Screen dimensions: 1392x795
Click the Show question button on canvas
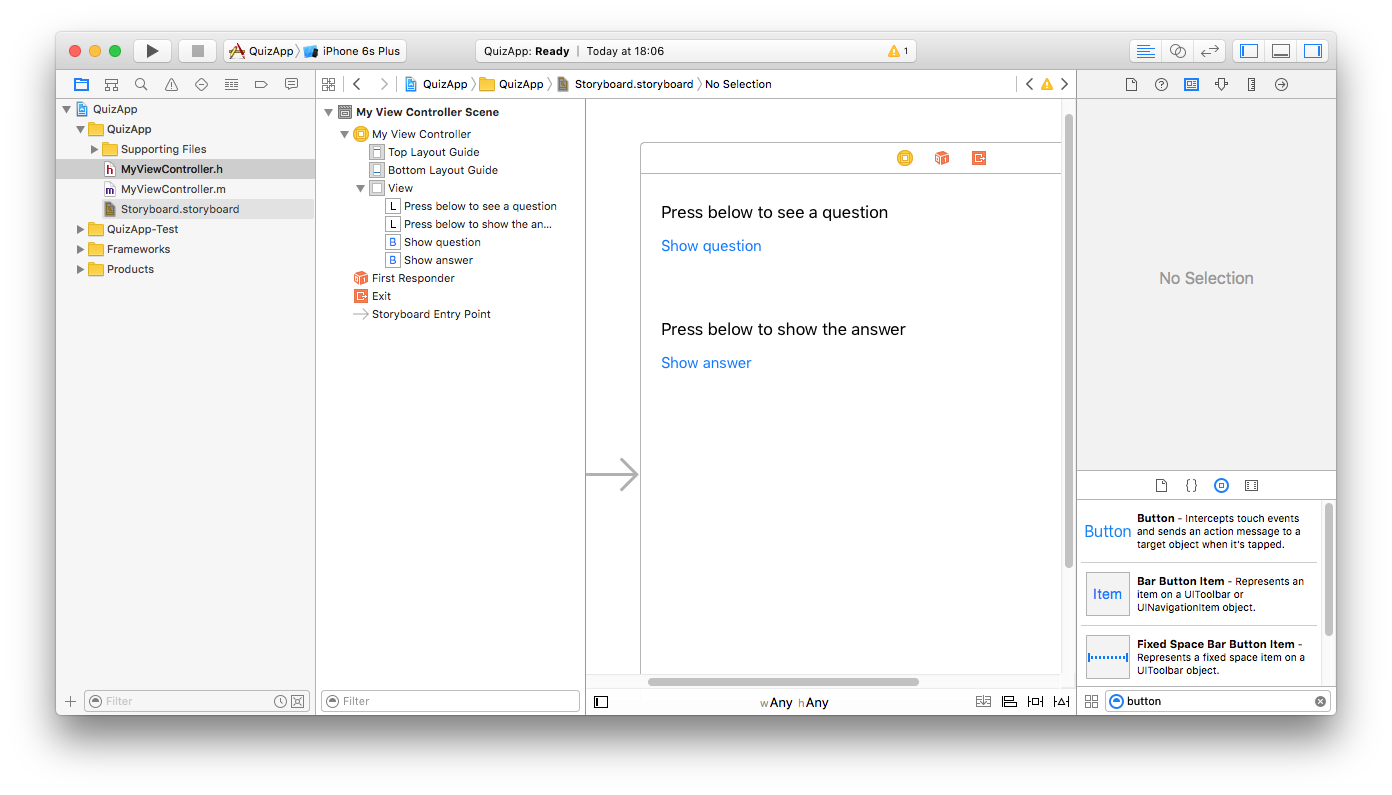pyautogui.click(x=711, y=246)
